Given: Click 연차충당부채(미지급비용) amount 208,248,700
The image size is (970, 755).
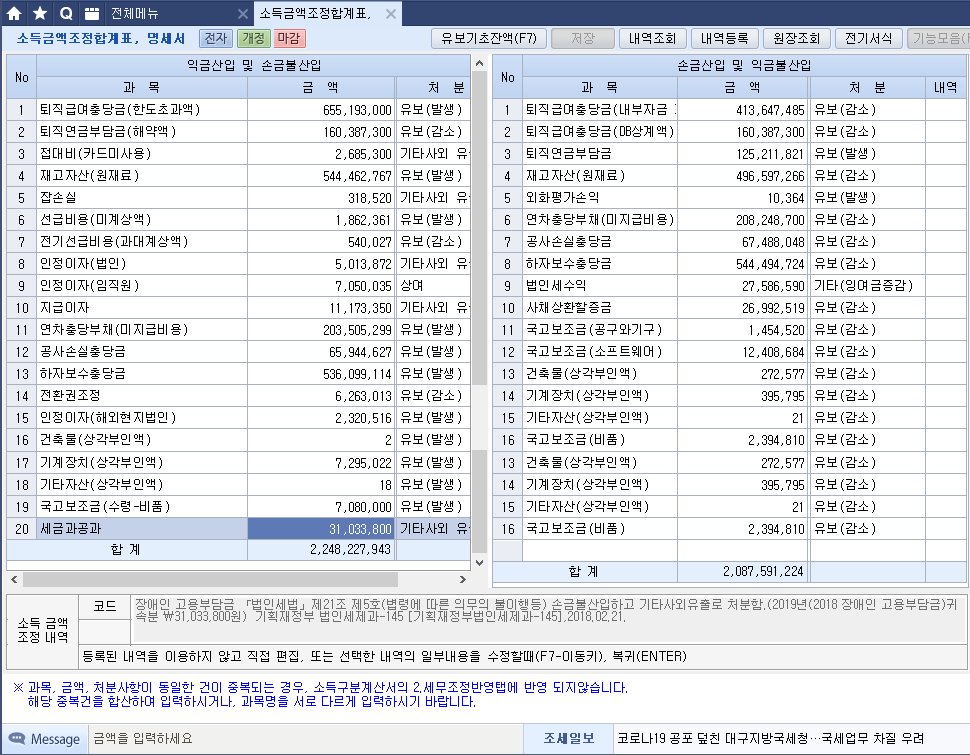Looking at the screenshot, I should (743, 220).
